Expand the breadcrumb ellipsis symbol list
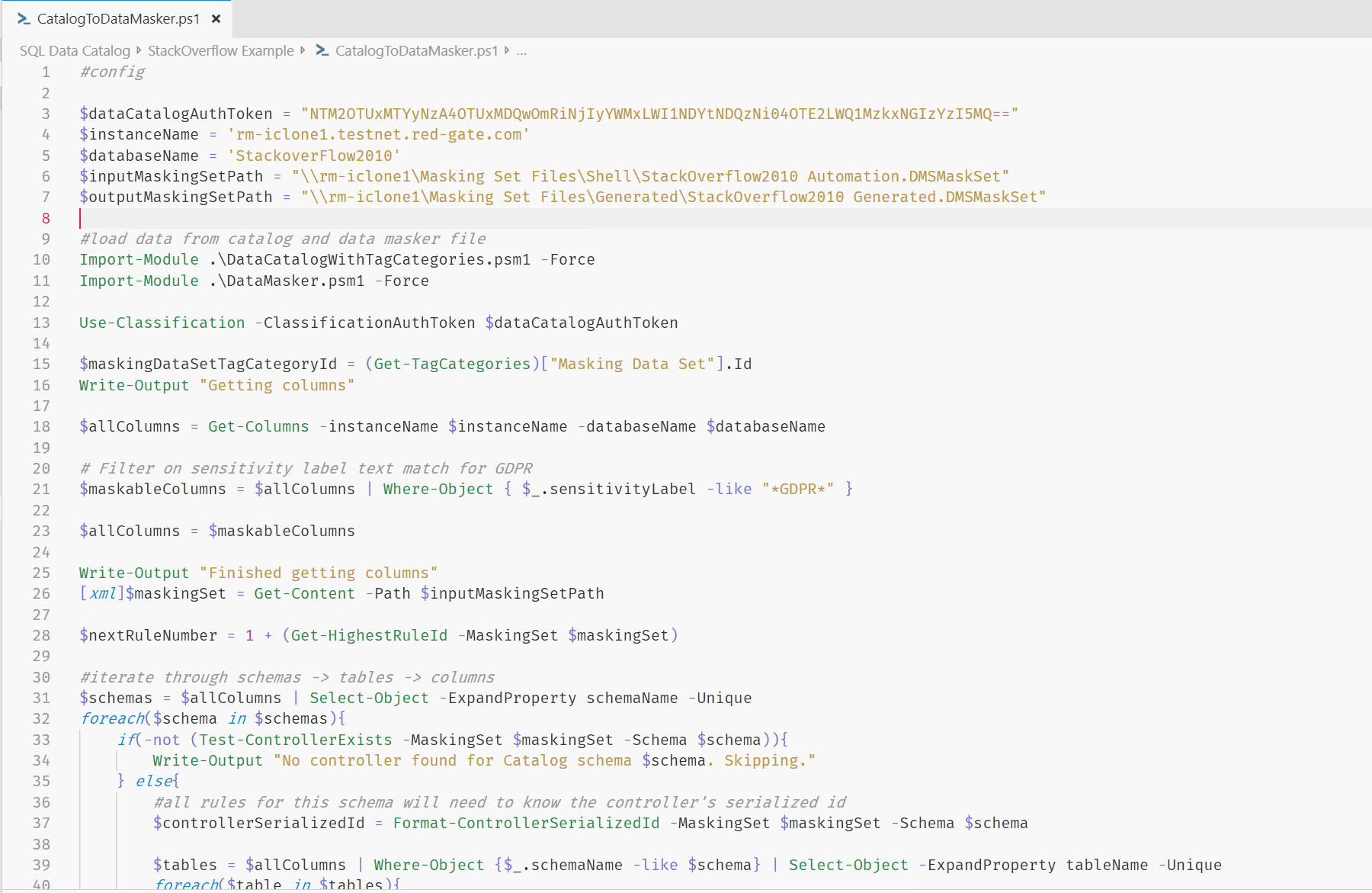 click(x=521, y=51)
